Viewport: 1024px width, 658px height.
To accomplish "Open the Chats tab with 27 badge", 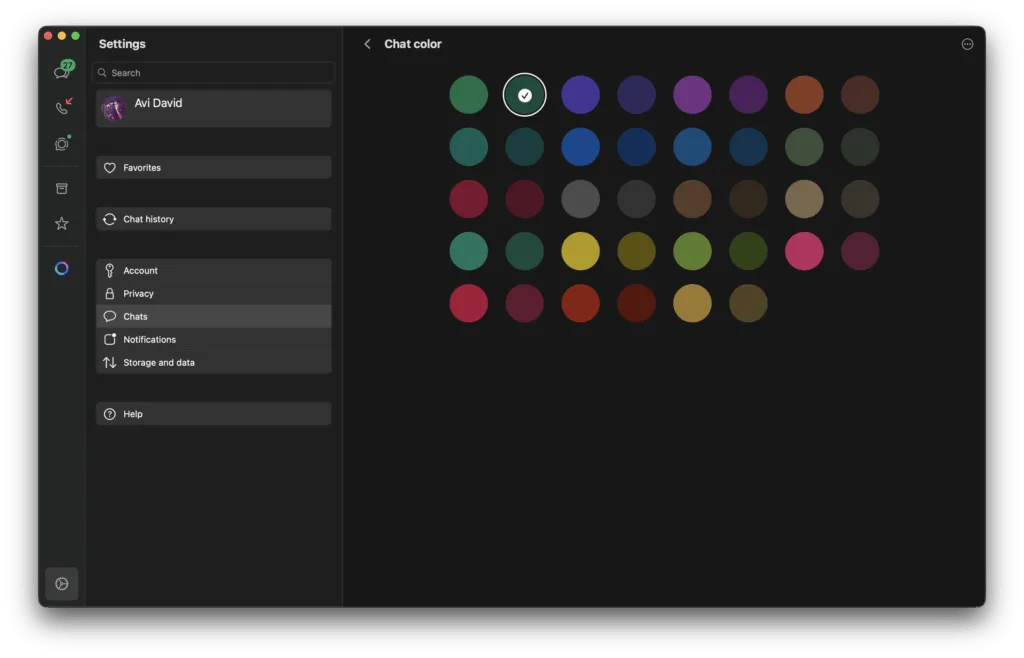I will (x=63, y=69).
